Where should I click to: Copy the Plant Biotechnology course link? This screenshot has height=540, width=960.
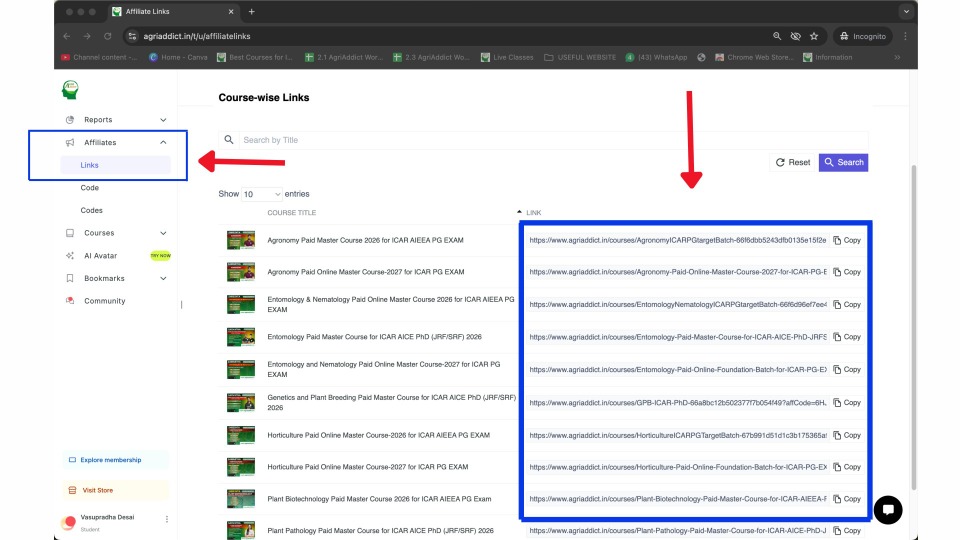pyautogui.click(x=846, y=499)
